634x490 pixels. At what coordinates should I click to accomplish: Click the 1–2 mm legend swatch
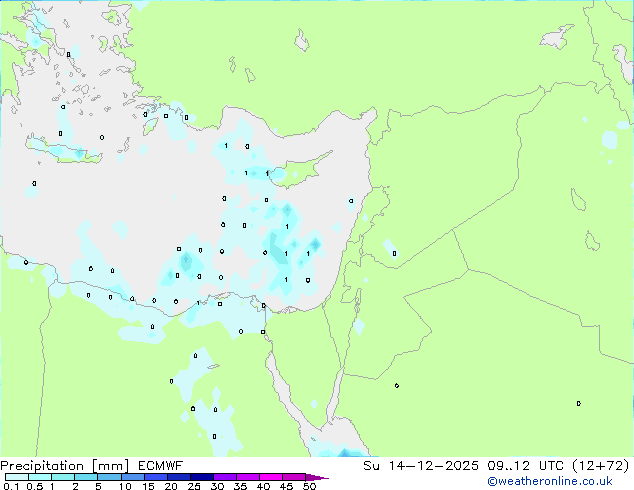(x=63, y=477)
